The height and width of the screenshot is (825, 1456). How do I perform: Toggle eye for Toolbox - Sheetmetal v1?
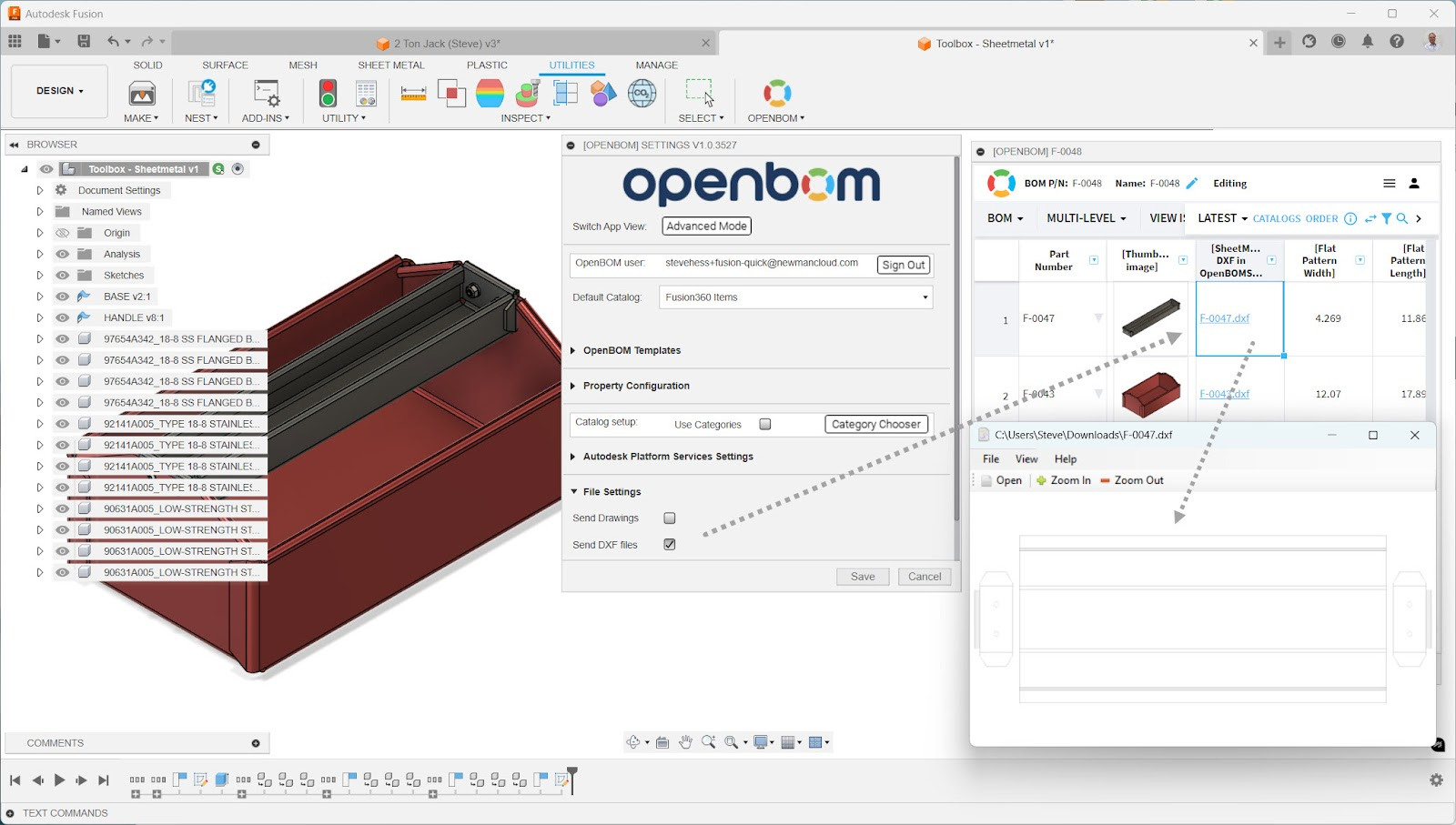coord(46,169)
